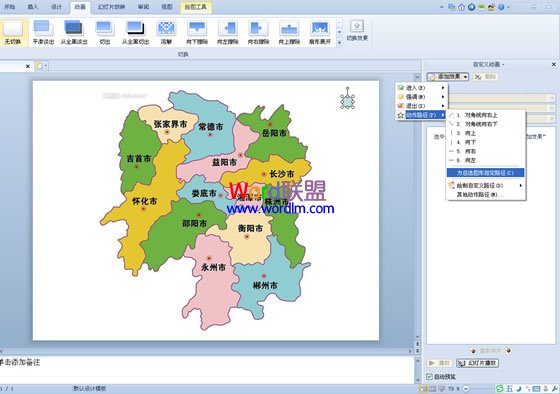
Task: Expand 绘制自定义路径 submenu
Action: tap(486, 185)
